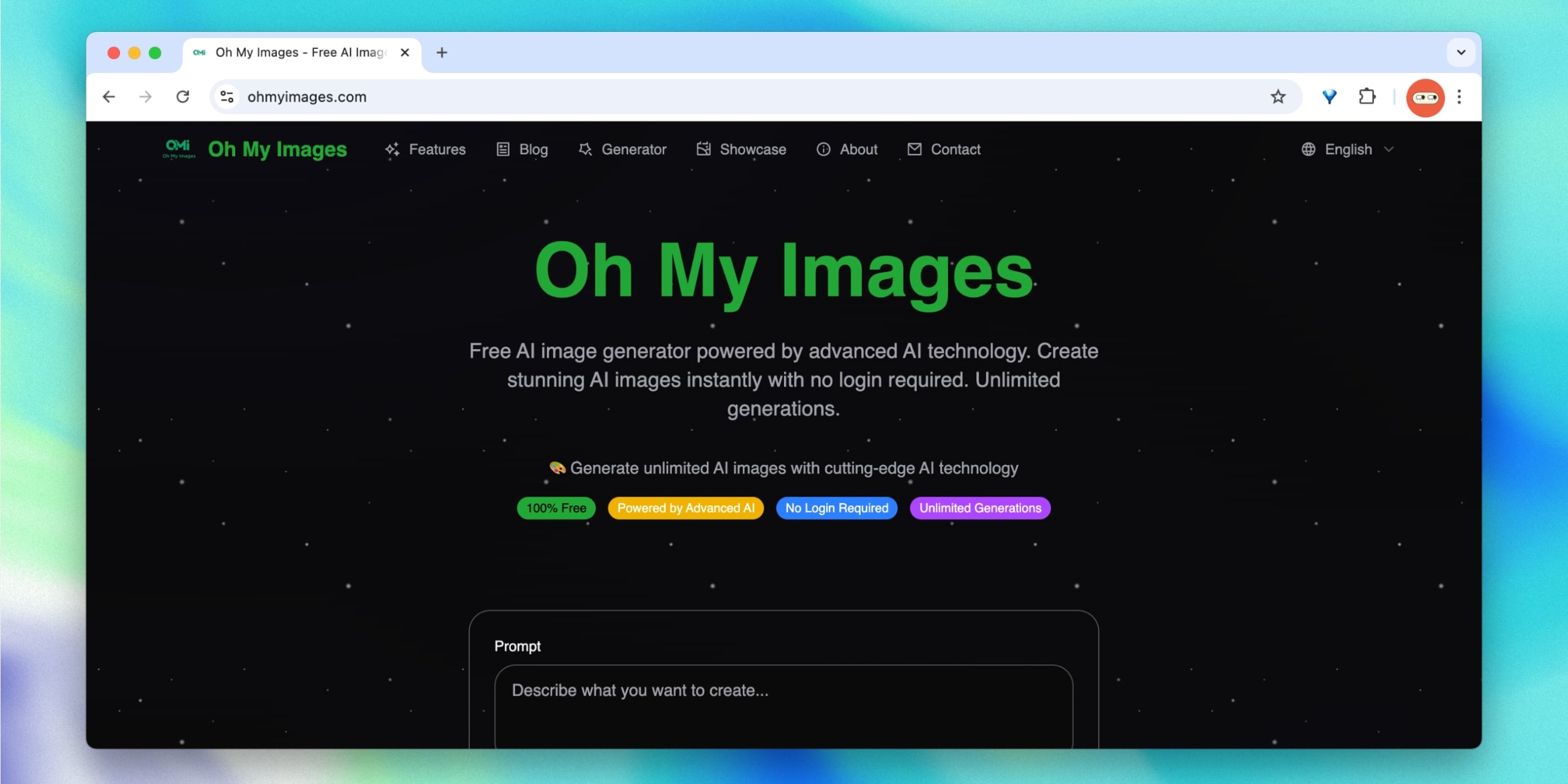
Task: Expand the English language dropdown
Action: tap(1389, 149)
